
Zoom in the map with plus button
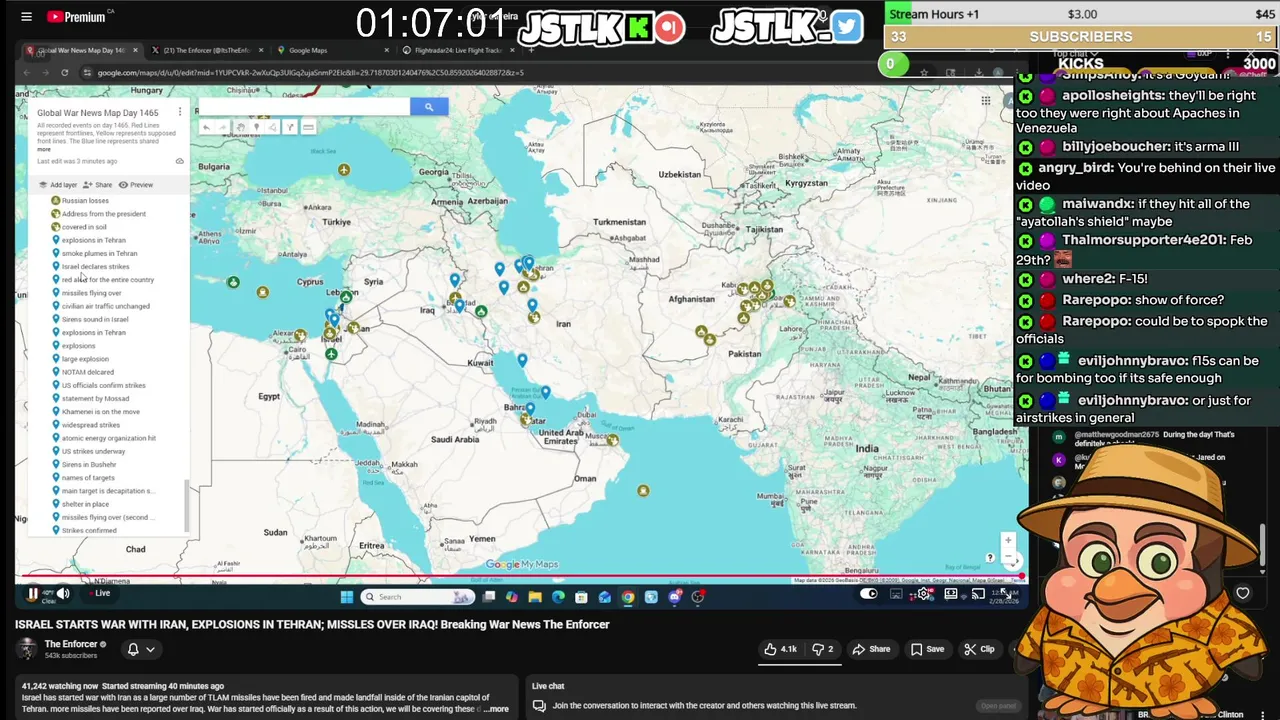[1008, 540]
